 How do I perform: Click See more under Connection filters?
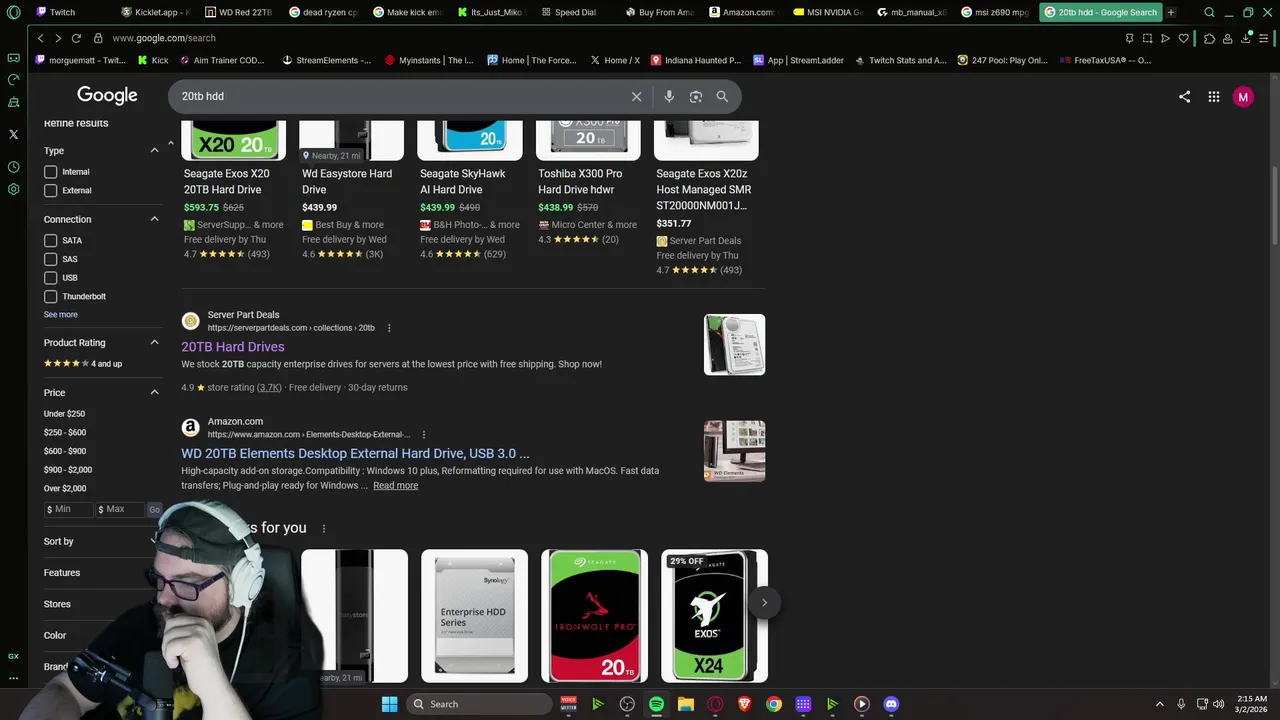coord(60,315)
